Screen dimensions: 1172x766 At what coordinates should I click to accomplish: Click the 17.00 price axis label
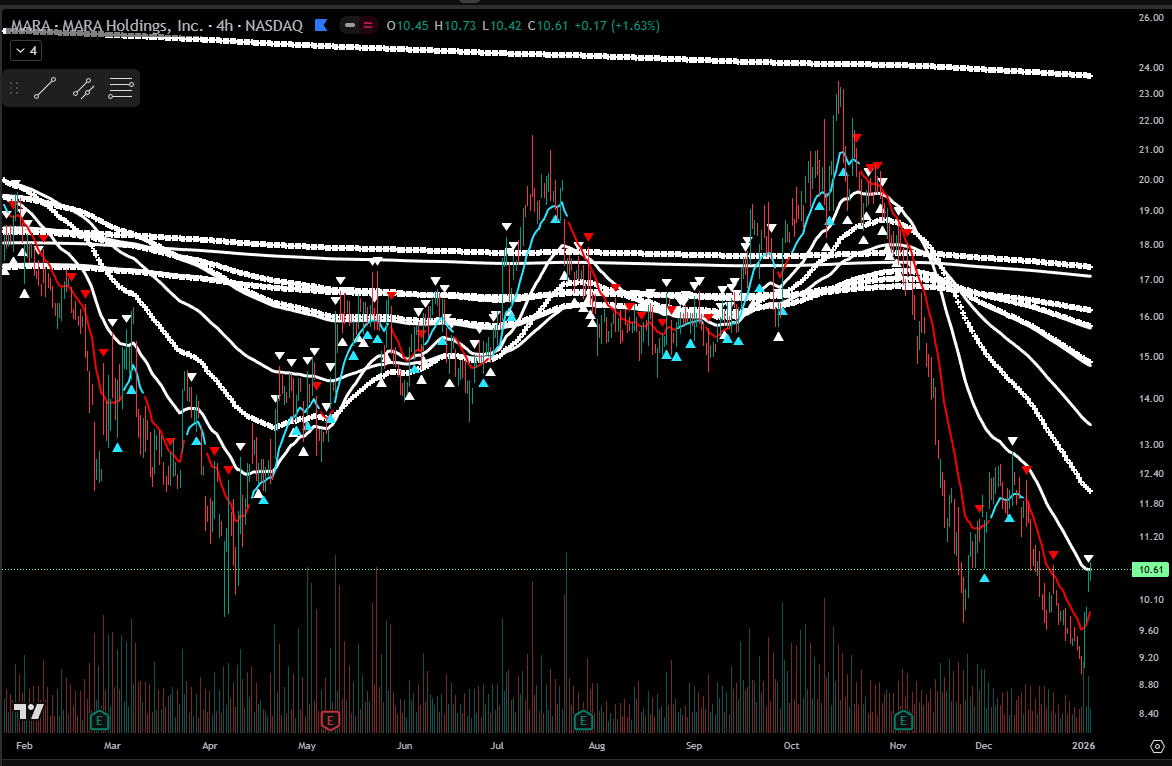point(1151,279)
